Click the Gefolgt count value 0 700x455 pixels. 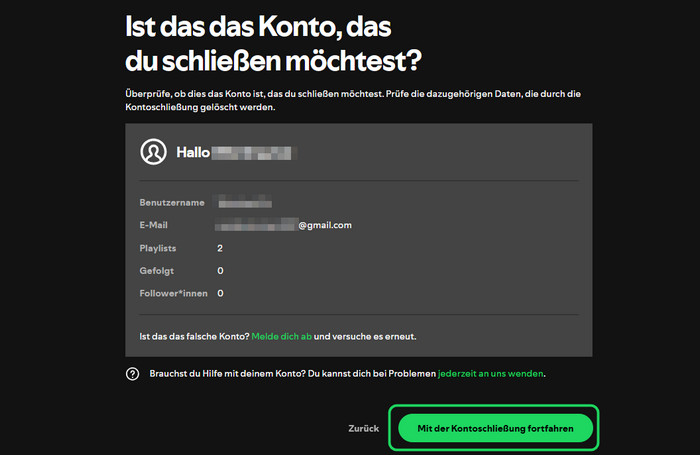[220, 271]
